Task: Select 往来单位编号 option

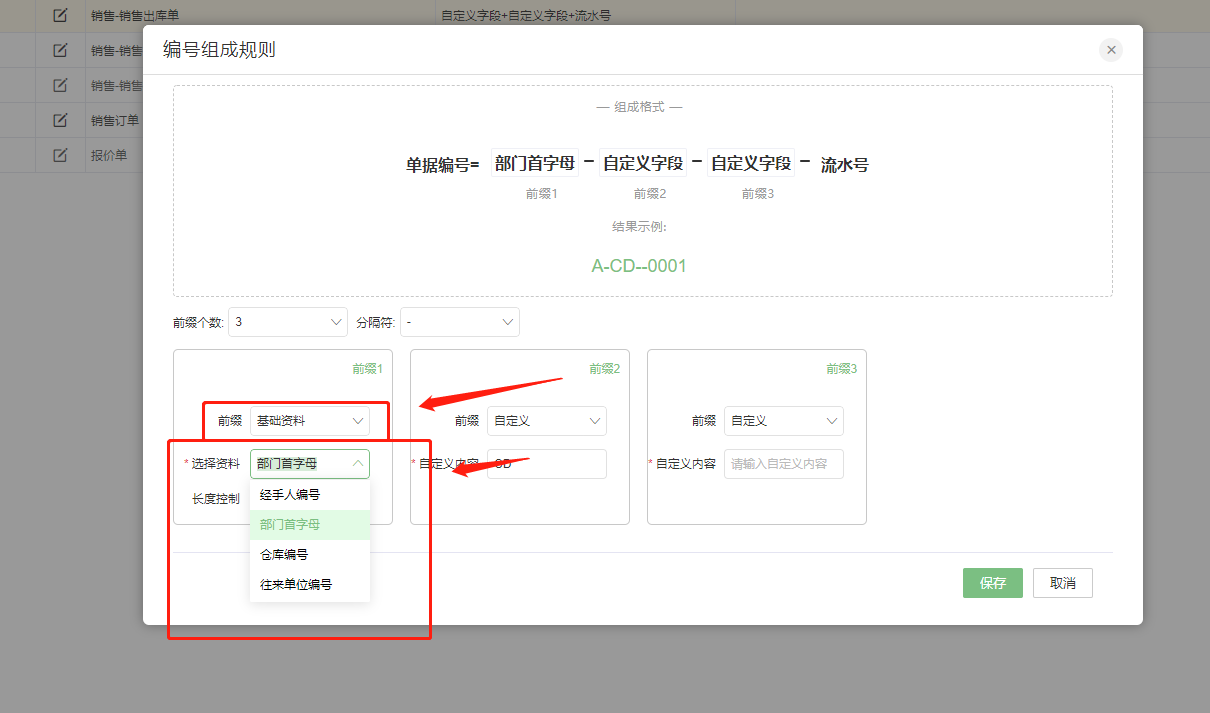Action: (310, 585)
